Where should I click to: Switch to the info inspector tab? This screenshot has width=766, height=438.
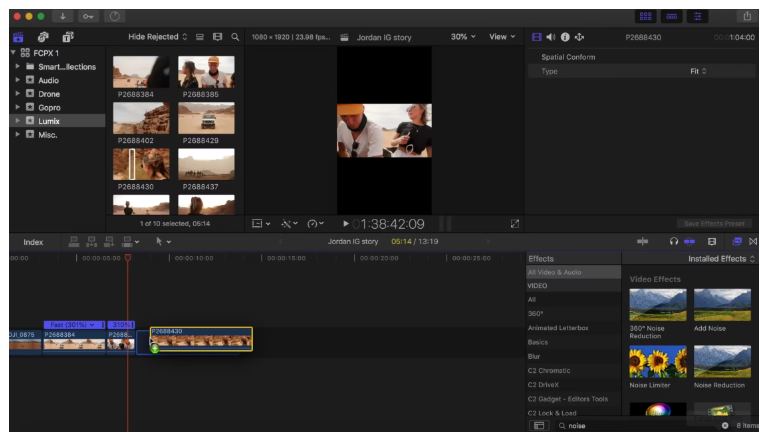[565, 37]
